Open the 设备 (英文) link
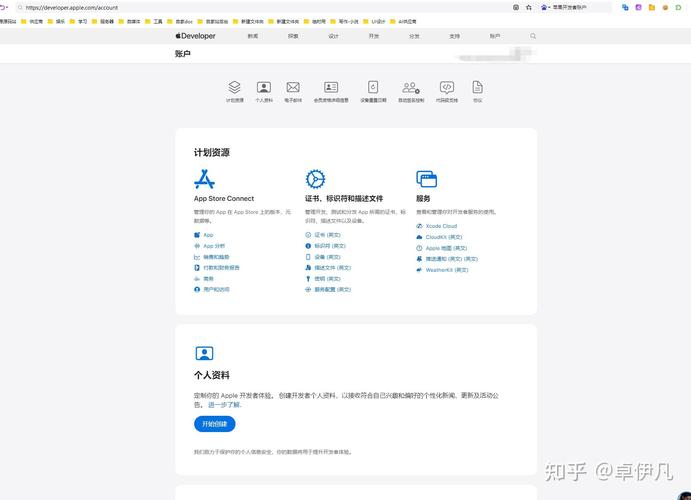 pos(327,257)
